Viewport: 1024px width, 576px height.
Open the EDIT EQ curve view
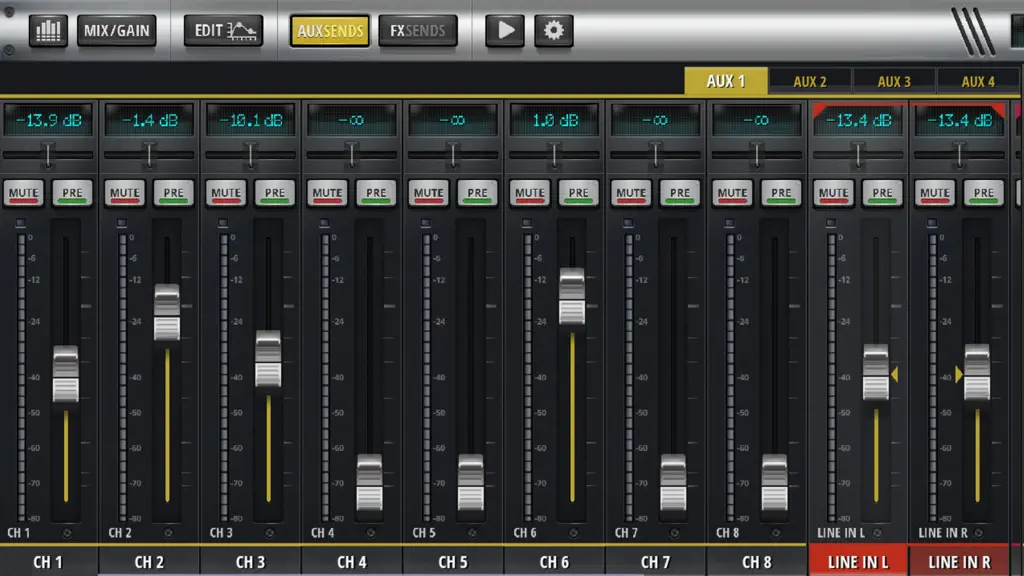coord(224,31)
